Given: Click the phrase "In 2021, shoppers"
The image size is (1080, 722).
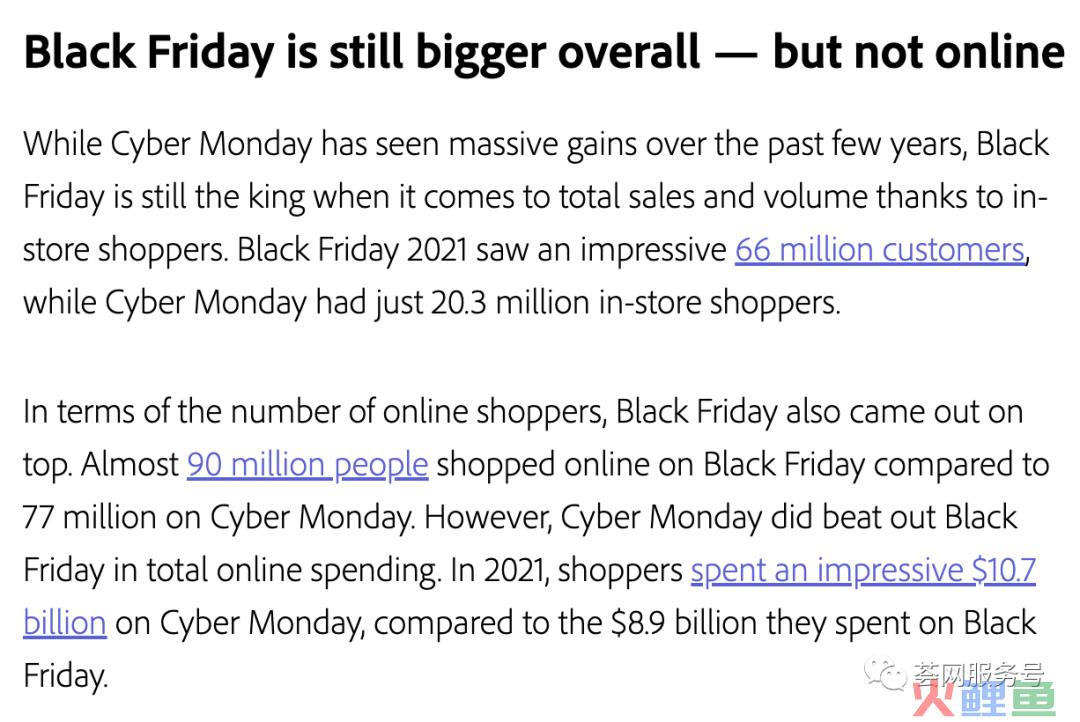Looking at the screenshot, I should (x=566, y=570).
